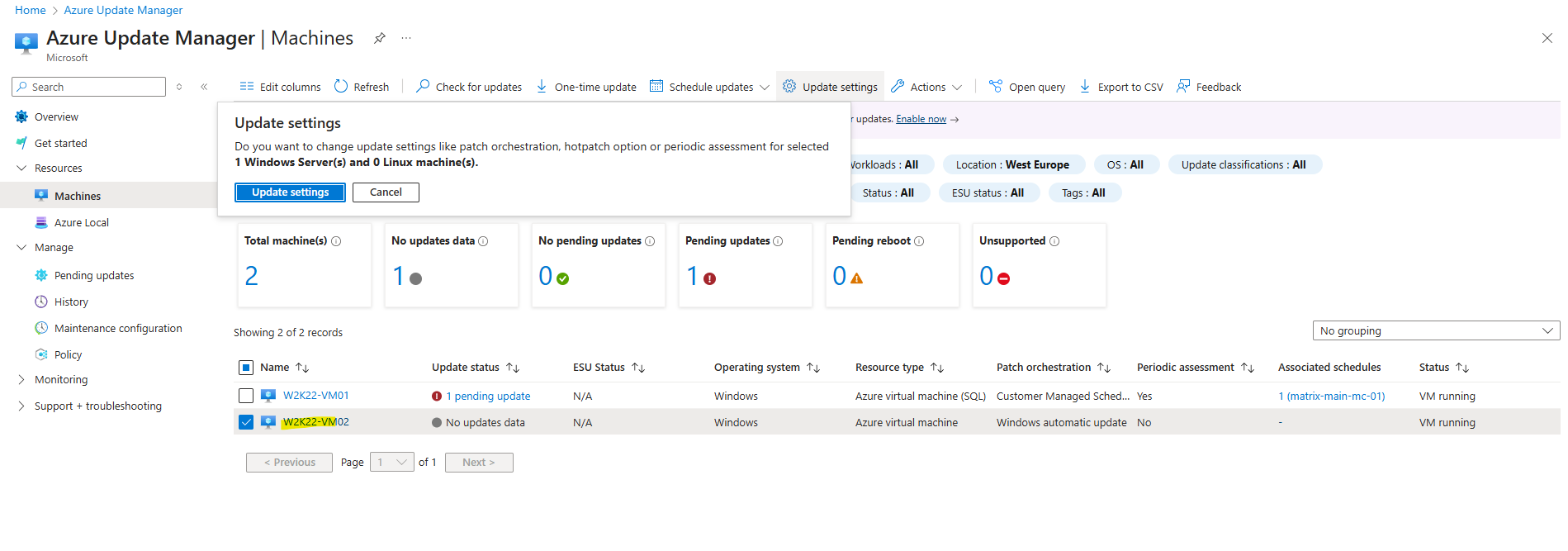
Task: Uncheck the W2K22-VM02 row checkbox
Action: tap(246, 422)
